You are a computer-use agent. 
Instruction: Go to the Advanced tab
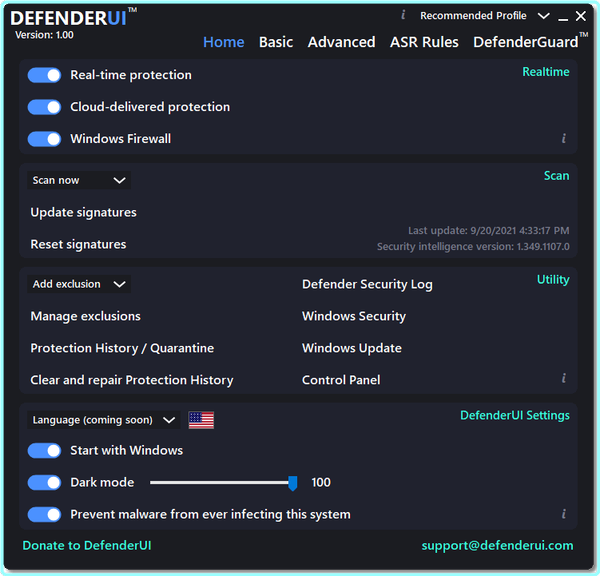pos(341,42)
